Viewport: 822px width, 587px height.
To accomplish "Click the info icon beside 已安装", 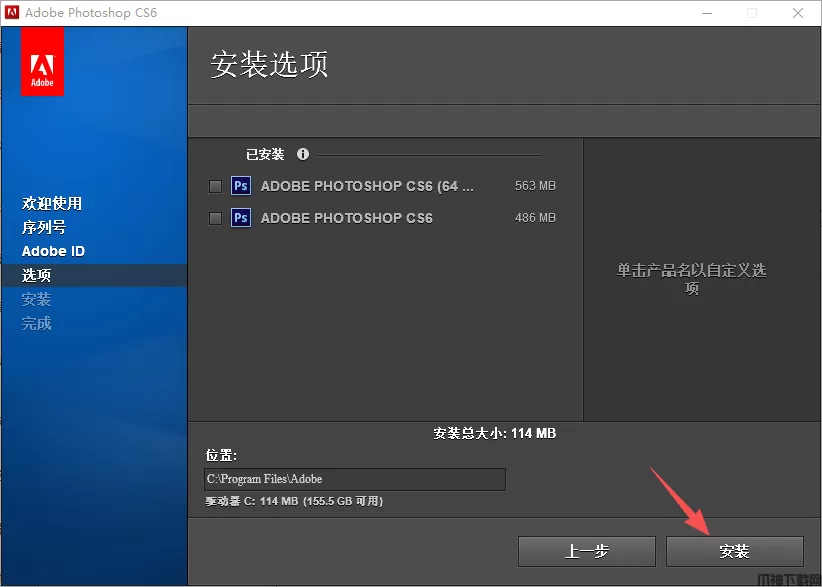I will tap(303, 154).
